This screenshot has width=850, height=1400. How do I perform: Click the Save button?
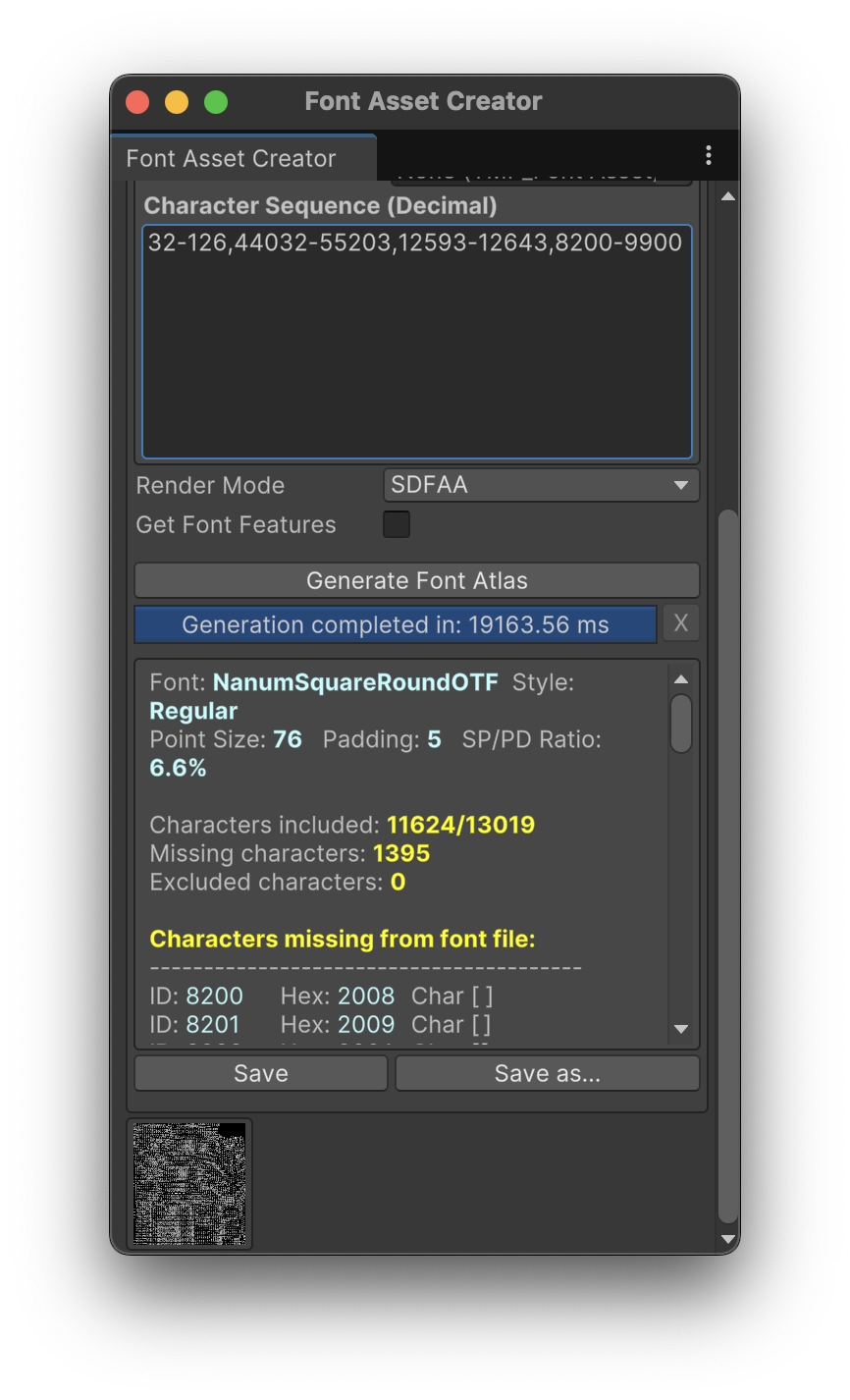[261, 1073]
